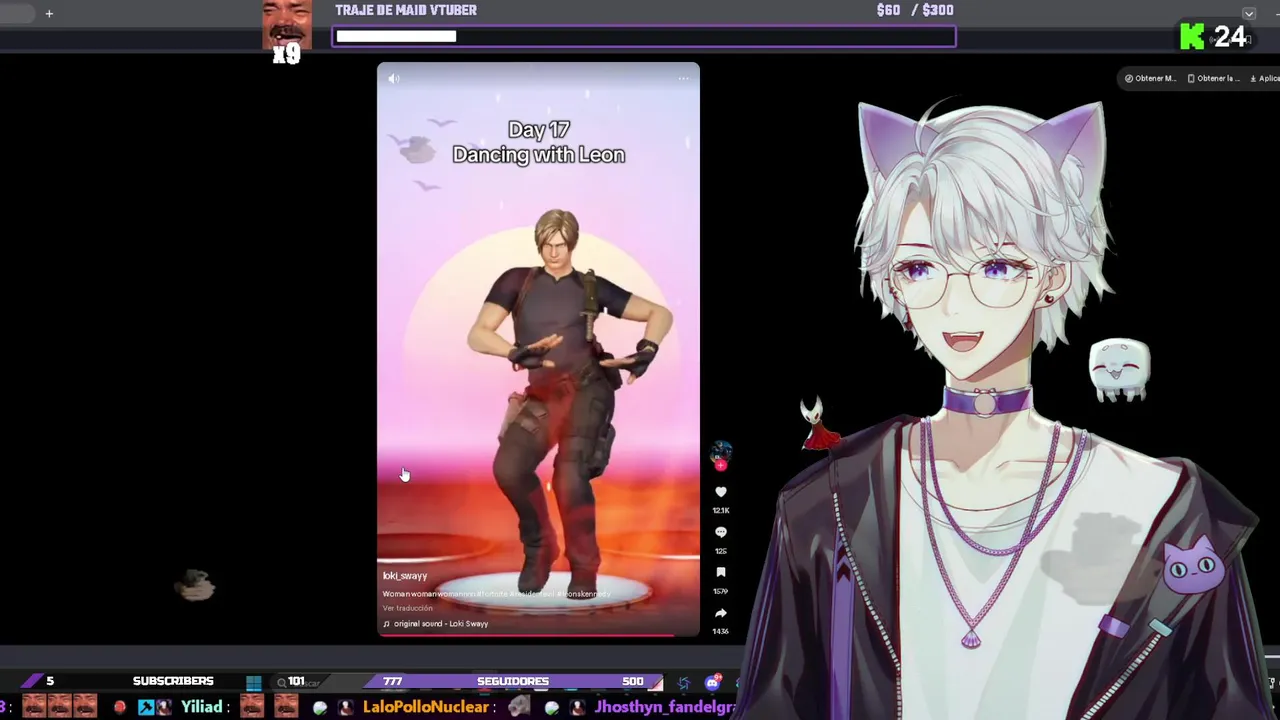This screenshot has height=720, width=1280.
Task: Open Discord from the taskbar
Action: coord(712,683)
